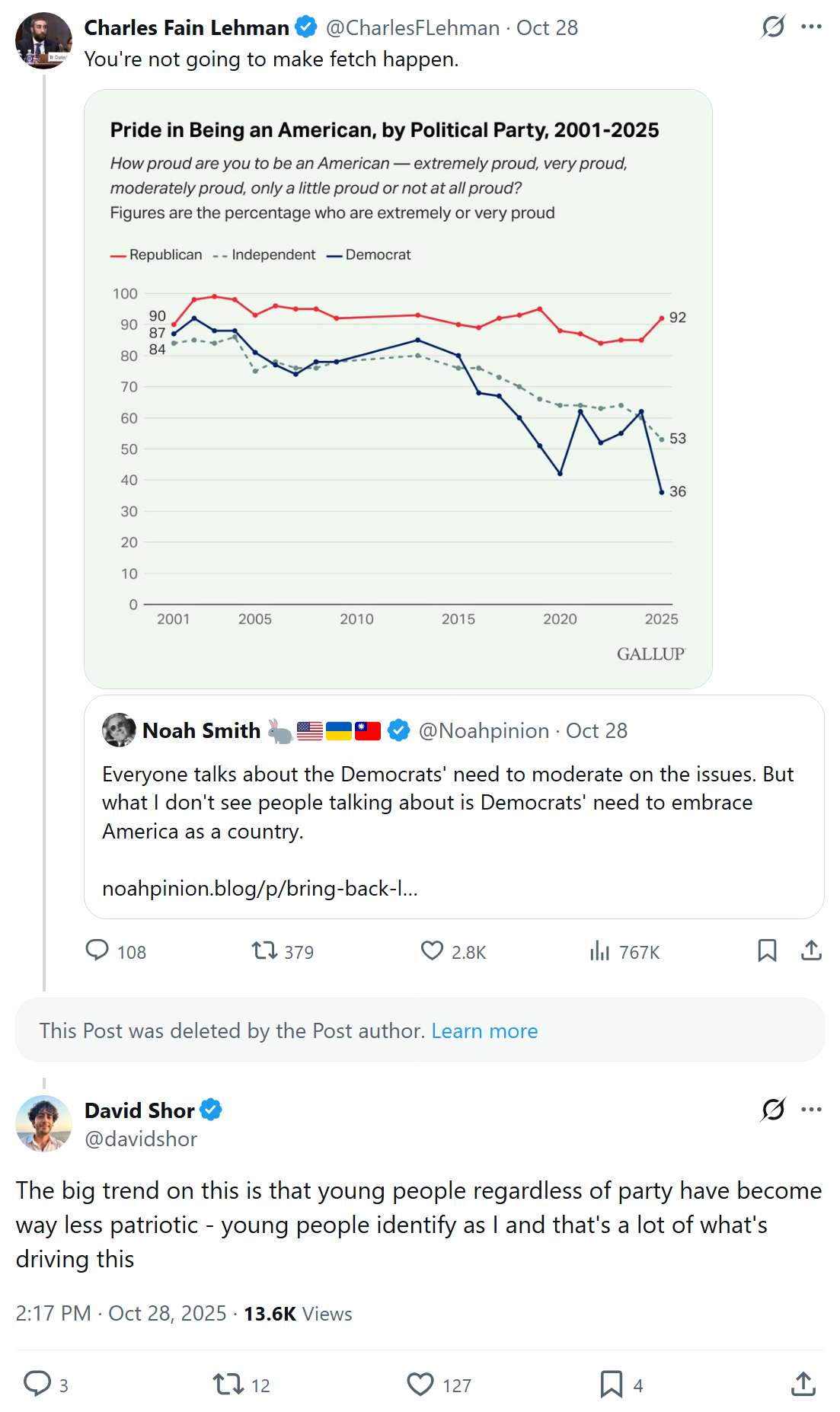The width and height of the screenshot is (840, 1412).
Task: Open the more options menu on Lehman's post
Action: click(811, 27)
